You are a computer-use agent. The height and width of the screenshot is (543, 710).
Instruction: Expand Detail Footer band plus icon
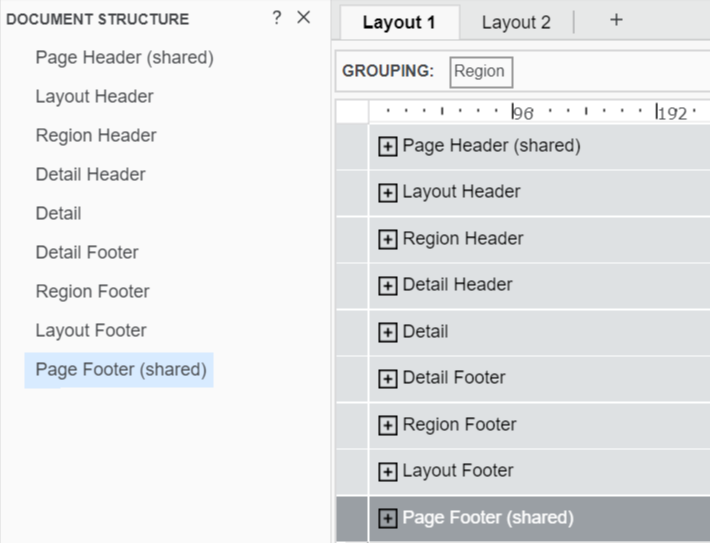click(x=388, y=379)
